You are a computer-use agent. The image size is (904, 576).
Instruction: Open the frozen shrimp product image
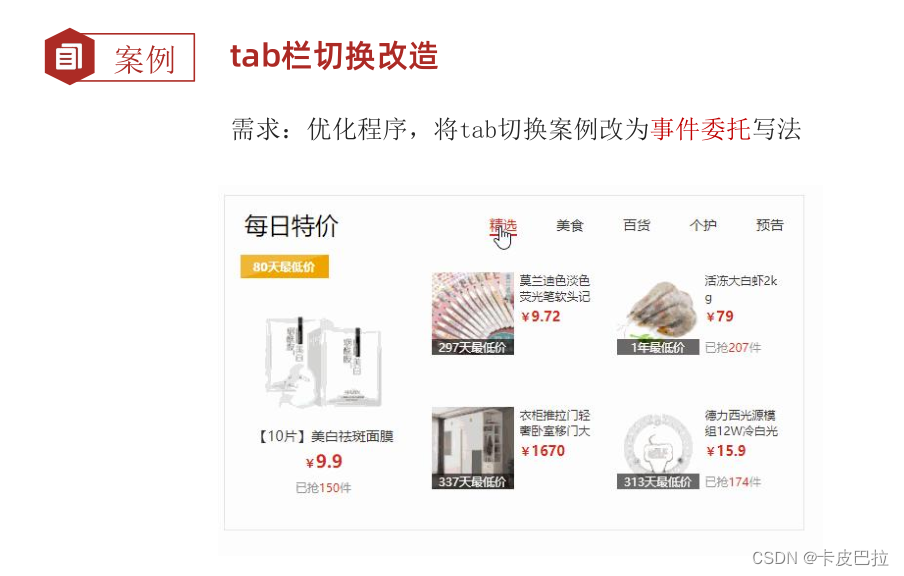tap(658, 313)
